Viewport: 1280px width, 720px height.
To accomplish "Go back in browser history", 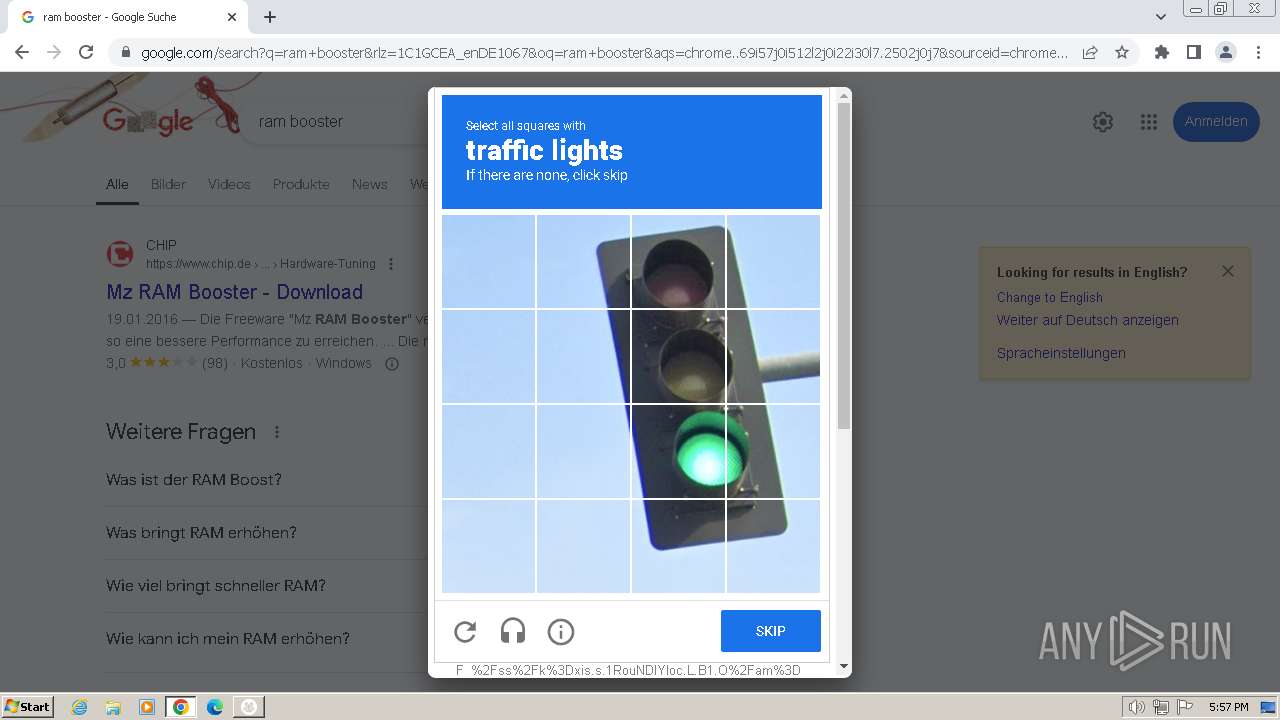I will (22, 52).
